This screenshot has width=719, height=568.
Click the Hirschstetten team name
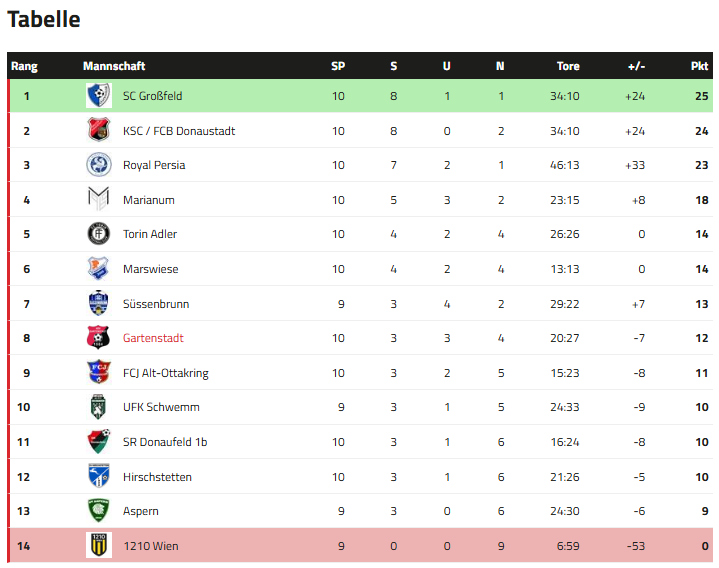click(x=157, y=477)
